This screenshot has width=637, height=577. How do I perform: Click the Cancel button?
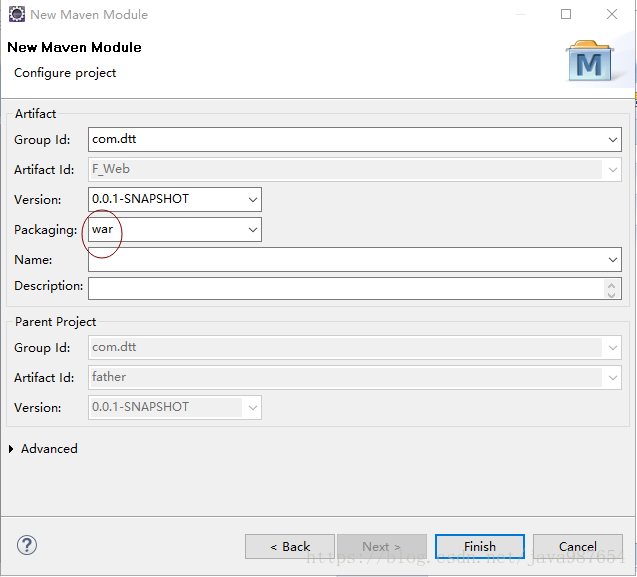point(578,547)
